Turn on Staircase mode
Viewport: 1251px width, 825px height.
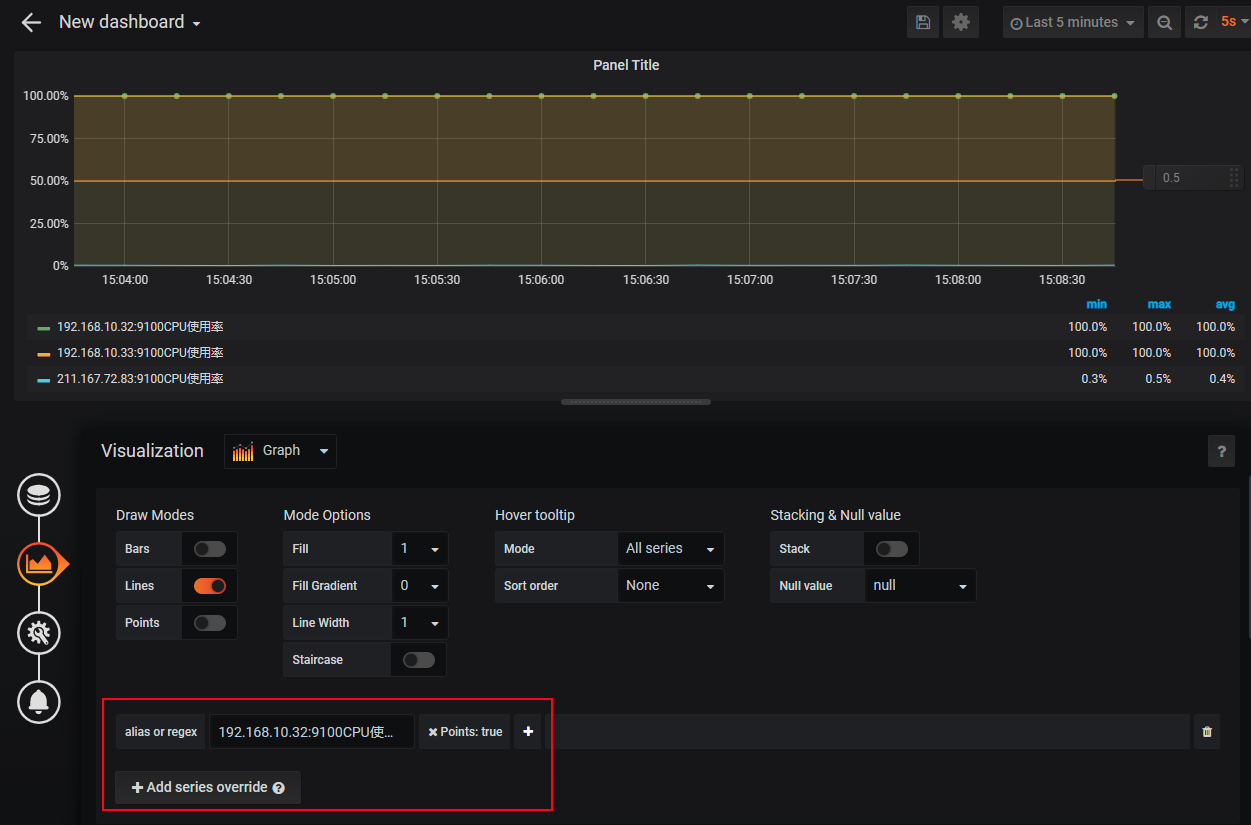(x=419, y=660)
